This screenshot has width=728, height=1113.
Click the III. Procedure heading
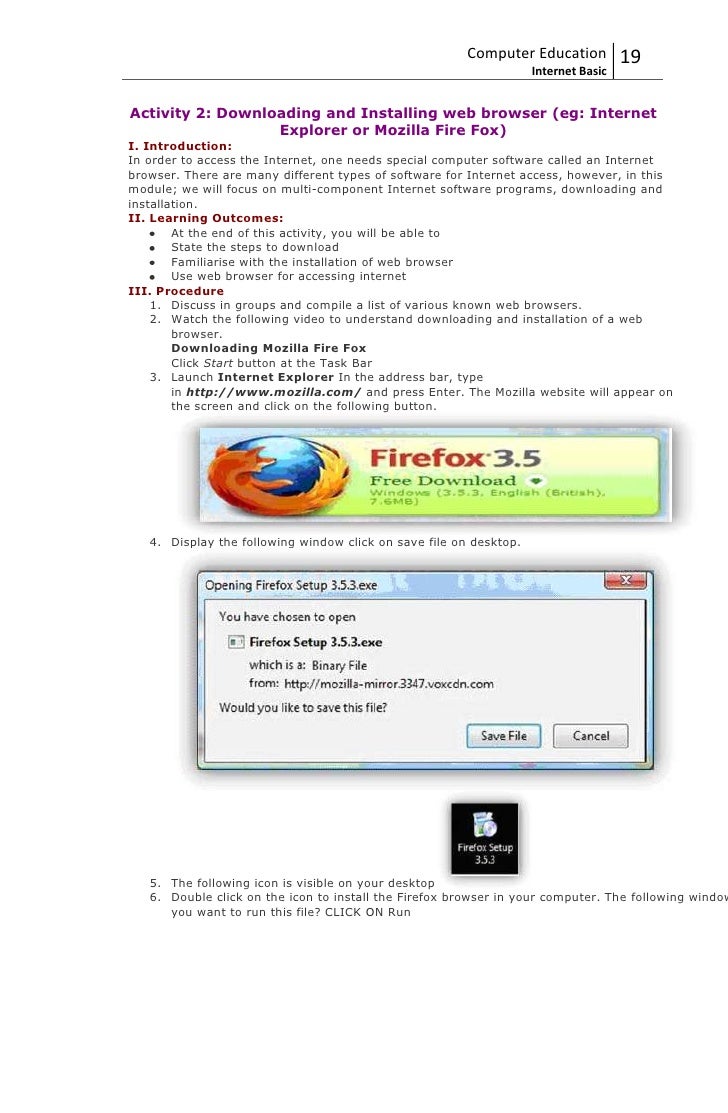click(x=176, y=291)
